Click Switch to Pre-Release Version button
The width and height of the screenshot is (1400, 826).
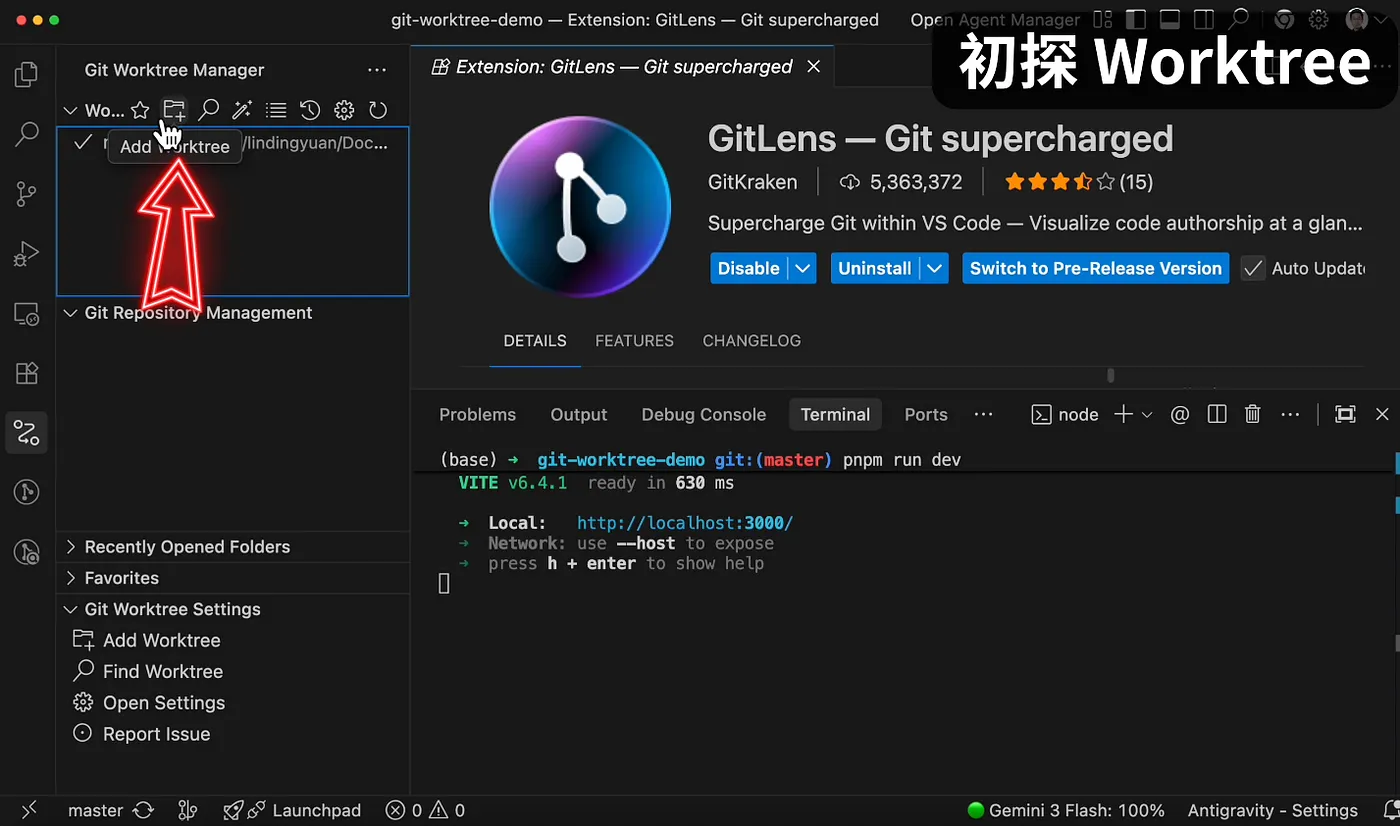click(x=1096, y=268)
